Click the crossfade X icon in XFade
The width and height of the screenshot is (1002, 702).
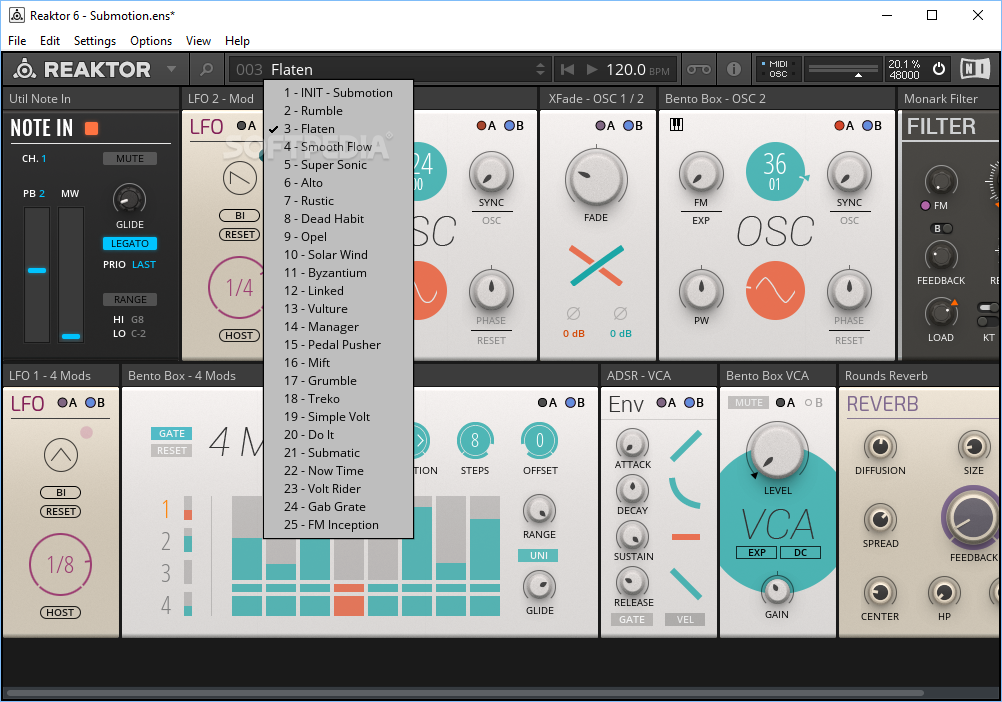pos(596,265)
